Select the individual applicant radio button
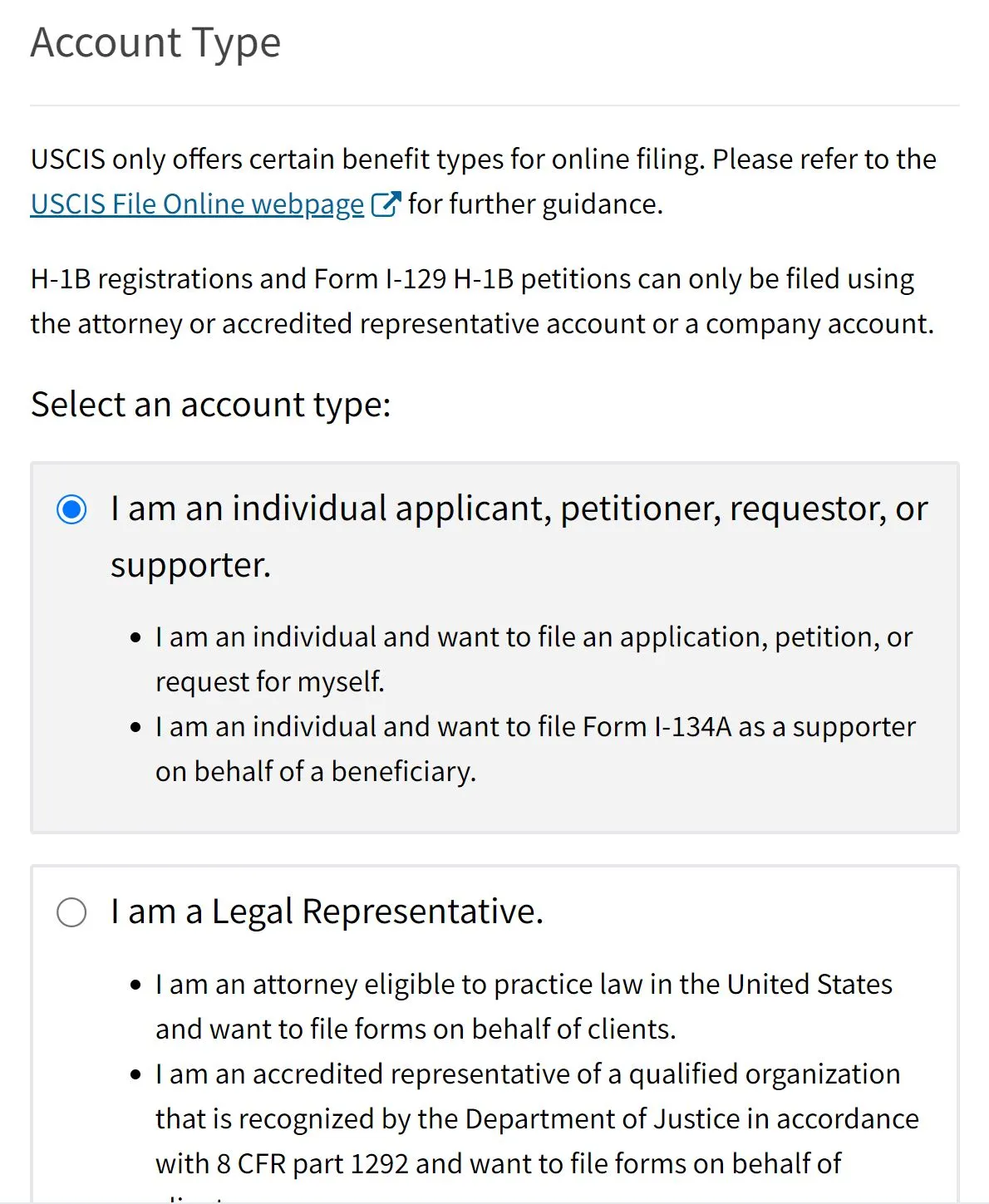989x1204 pixels. pyautogui.click(x=74, y=509)
